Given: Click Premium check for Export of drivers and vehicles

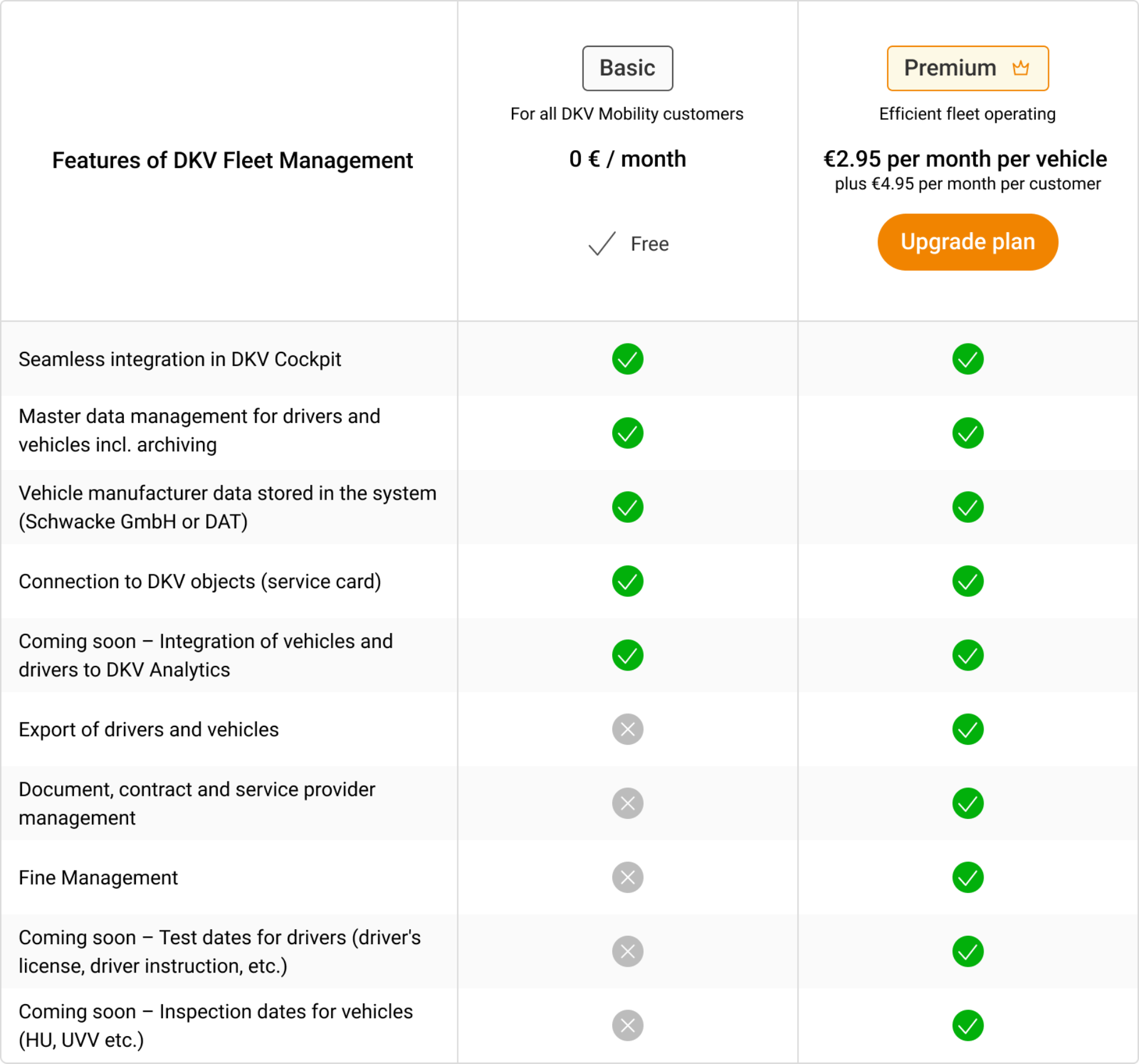Looking at the screenshot, I should pyautogui.click(x=968, y=729).
